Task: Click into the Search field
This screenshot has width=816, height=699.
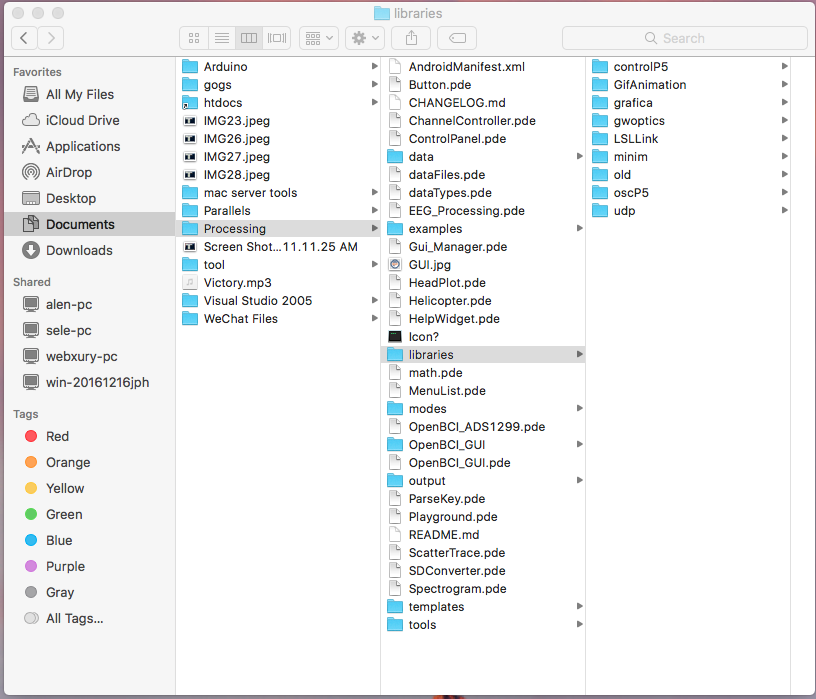Action: (x=684, y=38)
